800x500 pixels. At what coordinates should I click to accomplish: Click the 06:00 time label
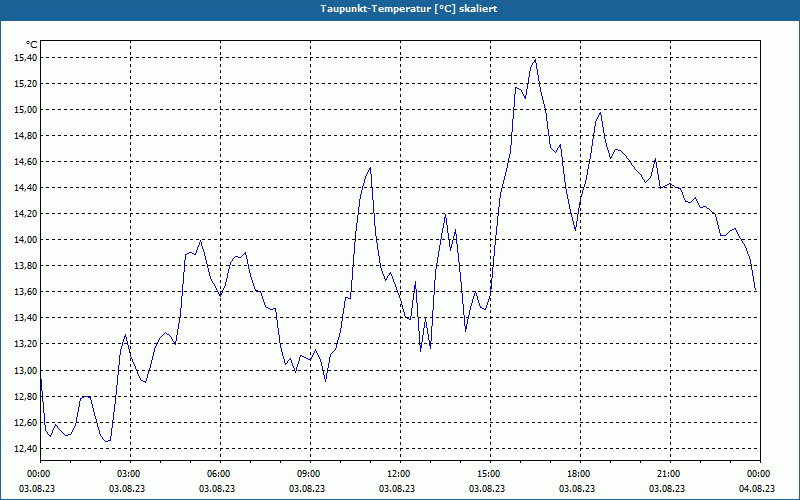coord(220,474)
